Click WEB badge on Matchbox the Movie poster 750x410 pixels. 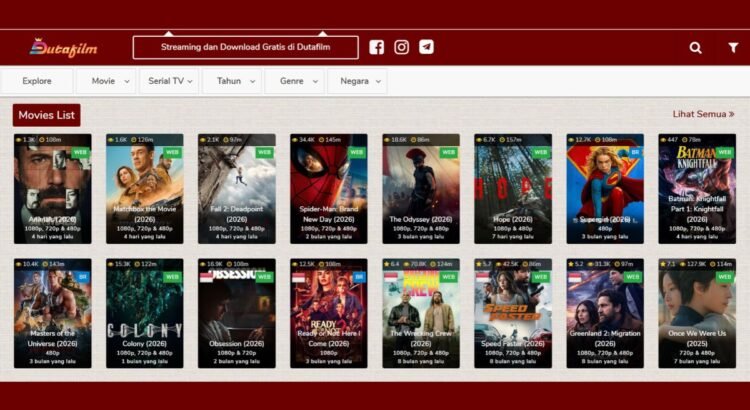point(172,153)
